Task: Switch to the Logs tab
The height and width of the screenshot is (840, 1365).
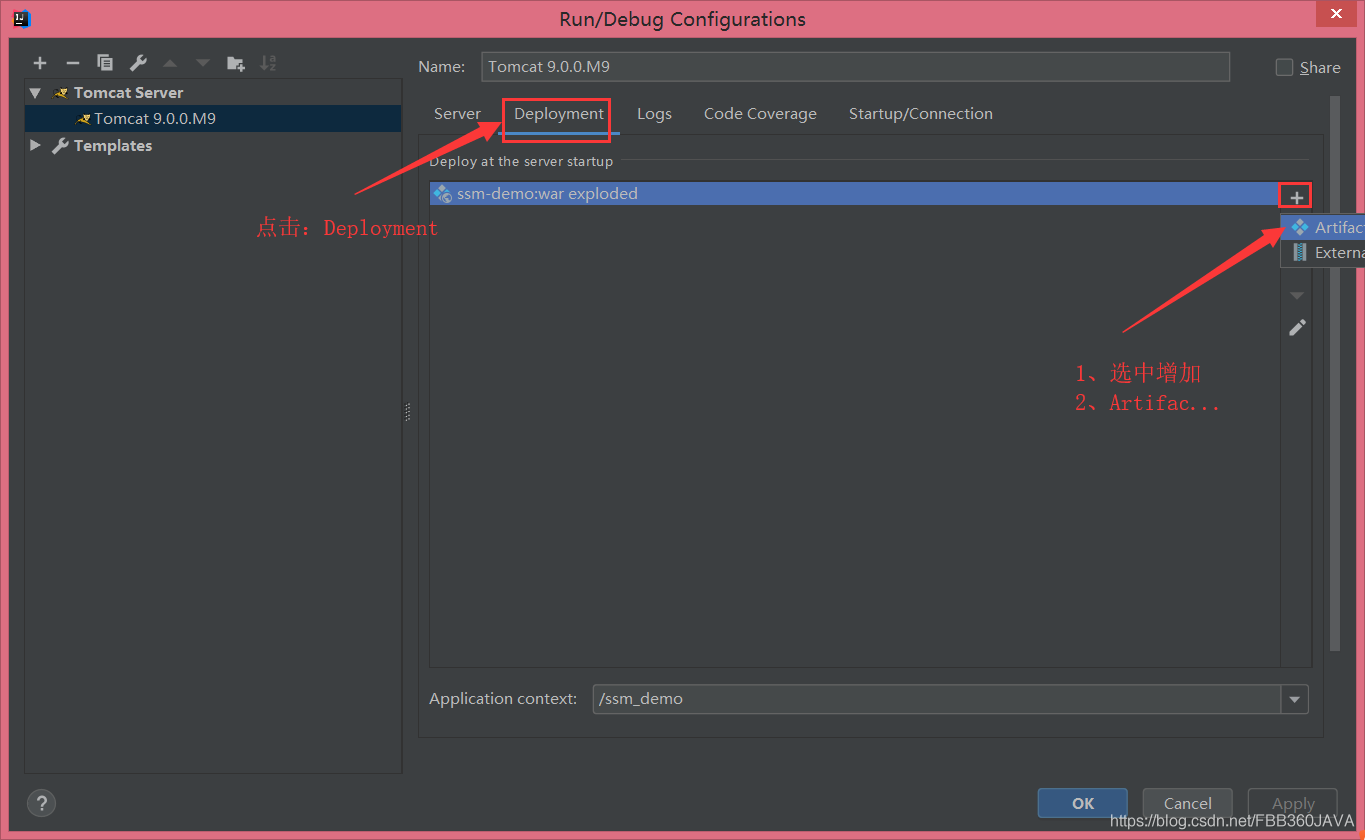Action: (x=654, y=114)
